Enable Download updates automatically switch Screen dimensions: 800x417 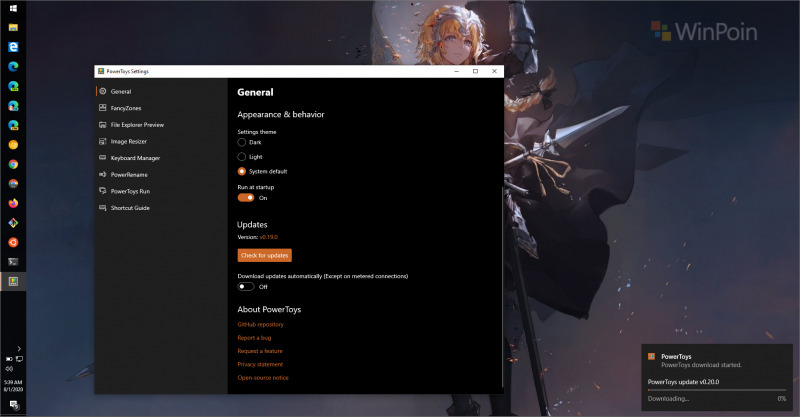coord(246,286)
